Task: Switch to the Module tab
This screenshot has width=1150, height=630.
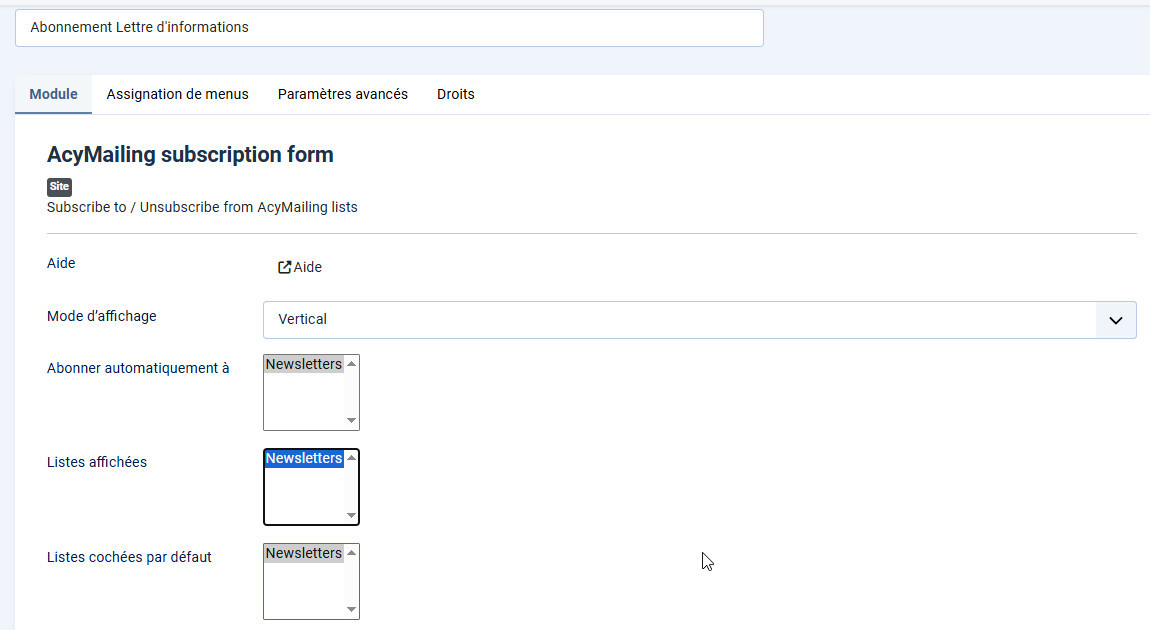Action: [x=53, y=94]
